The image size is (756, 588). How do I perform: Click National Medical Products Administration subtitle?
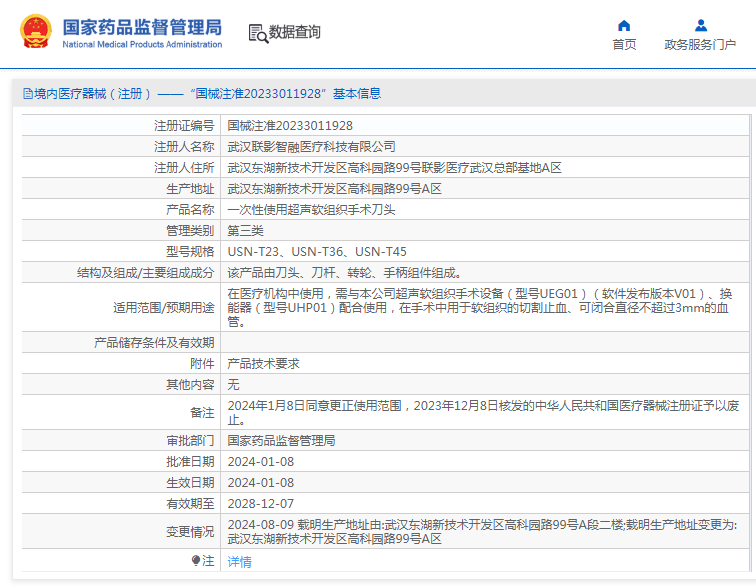142,44
